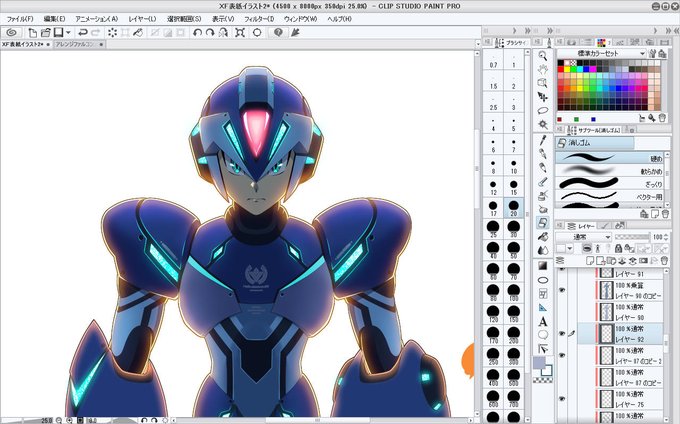Image resolution: width=680 pixels, height=424 pixels.
Task: Click the layer opacity slider
Action: (x=632, y=237)
